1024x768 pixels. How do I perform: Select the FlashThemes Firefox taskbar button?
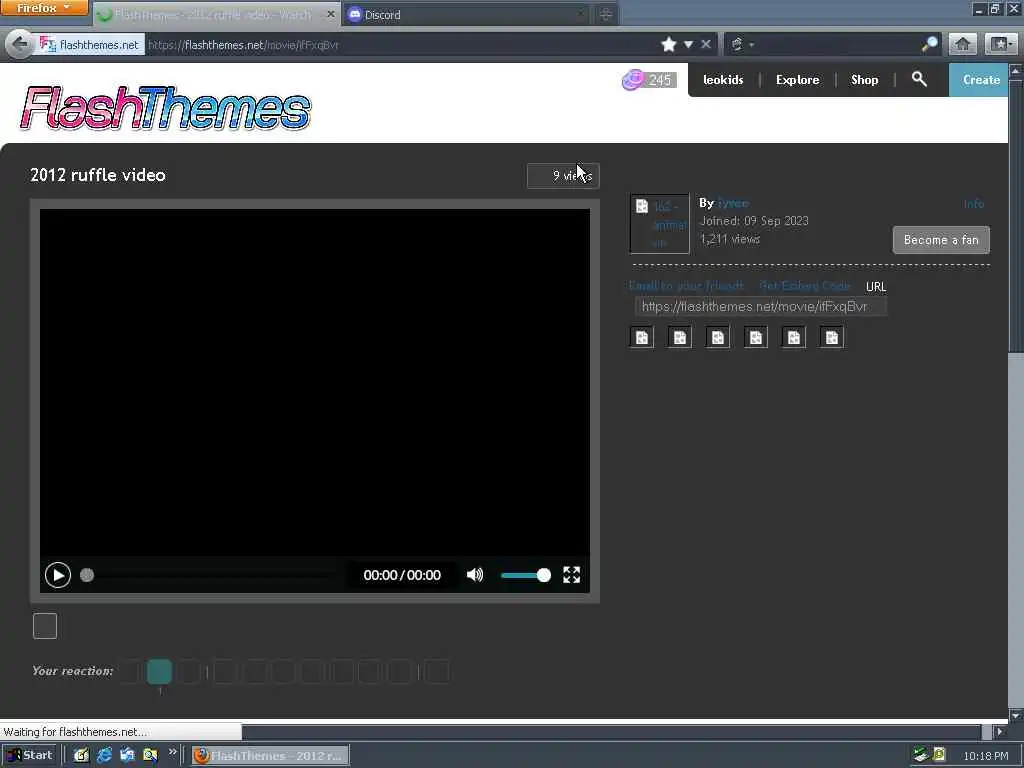click(x=270, y=756)
